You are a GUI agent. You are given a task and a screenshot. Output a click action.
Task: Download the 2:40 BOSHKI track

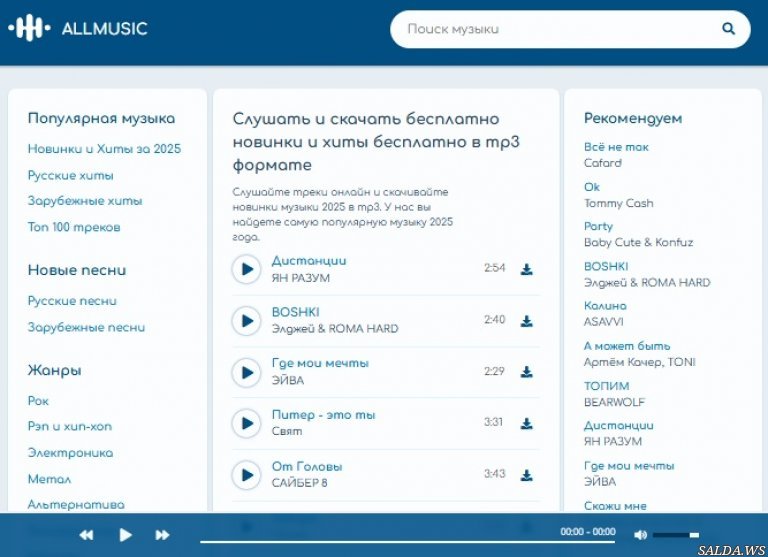(x=527, y=321)
